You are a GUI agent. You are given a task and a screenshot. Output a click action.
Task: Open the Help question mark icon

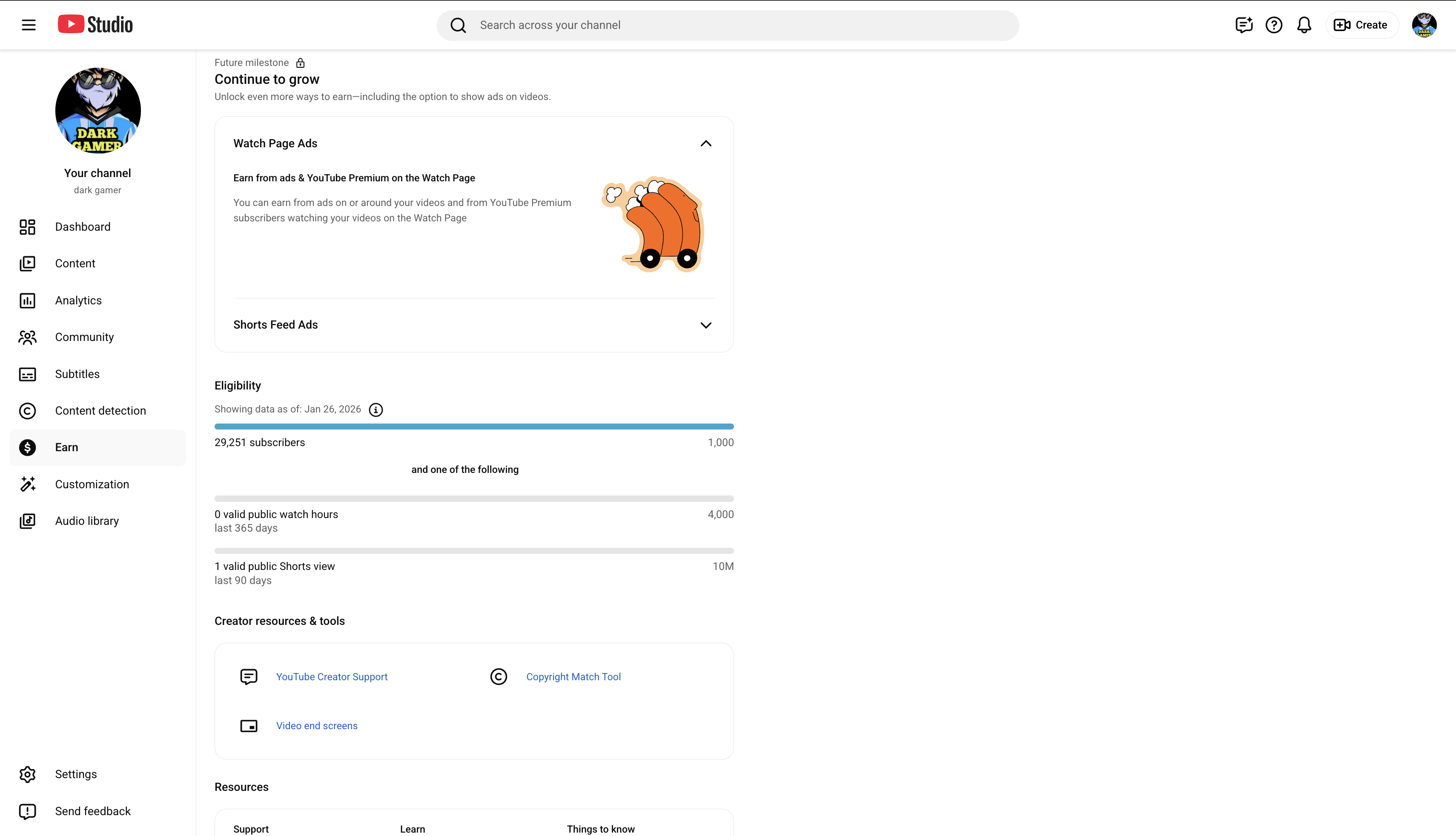(x=1274, y=25)
